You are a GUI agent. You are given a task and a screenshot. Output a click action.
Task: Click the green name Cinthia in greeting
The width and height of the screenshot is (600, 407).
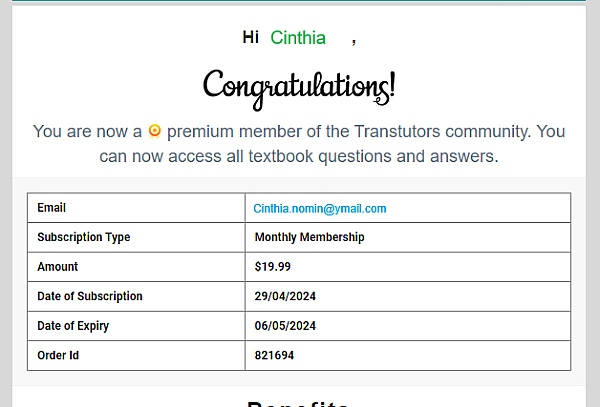pyautogui.click(x=298, y=38)
